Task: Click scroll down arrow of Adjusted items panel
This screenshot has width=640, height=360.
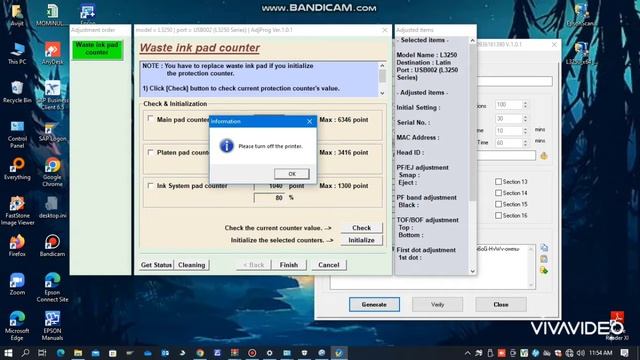Action: (x=472, y=271)
